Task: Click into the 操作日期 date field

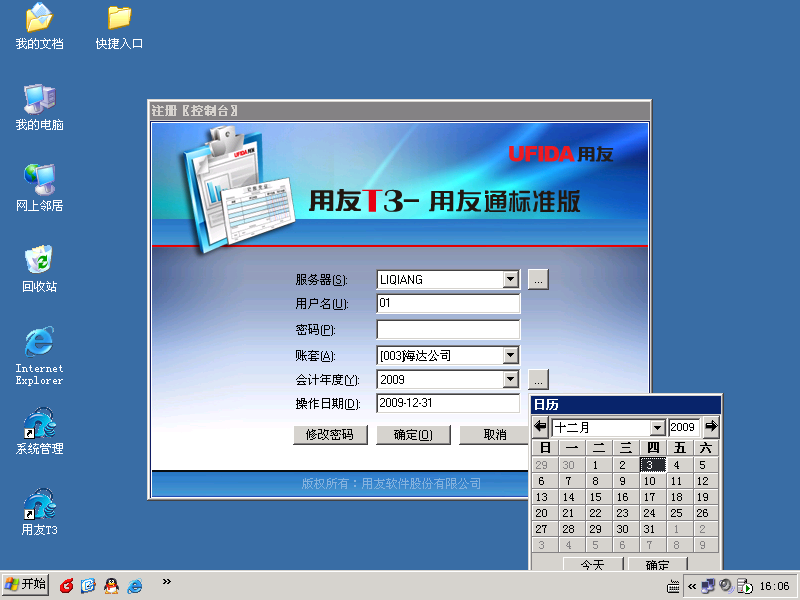Action: pyautogui.click(x=448, y=403)
